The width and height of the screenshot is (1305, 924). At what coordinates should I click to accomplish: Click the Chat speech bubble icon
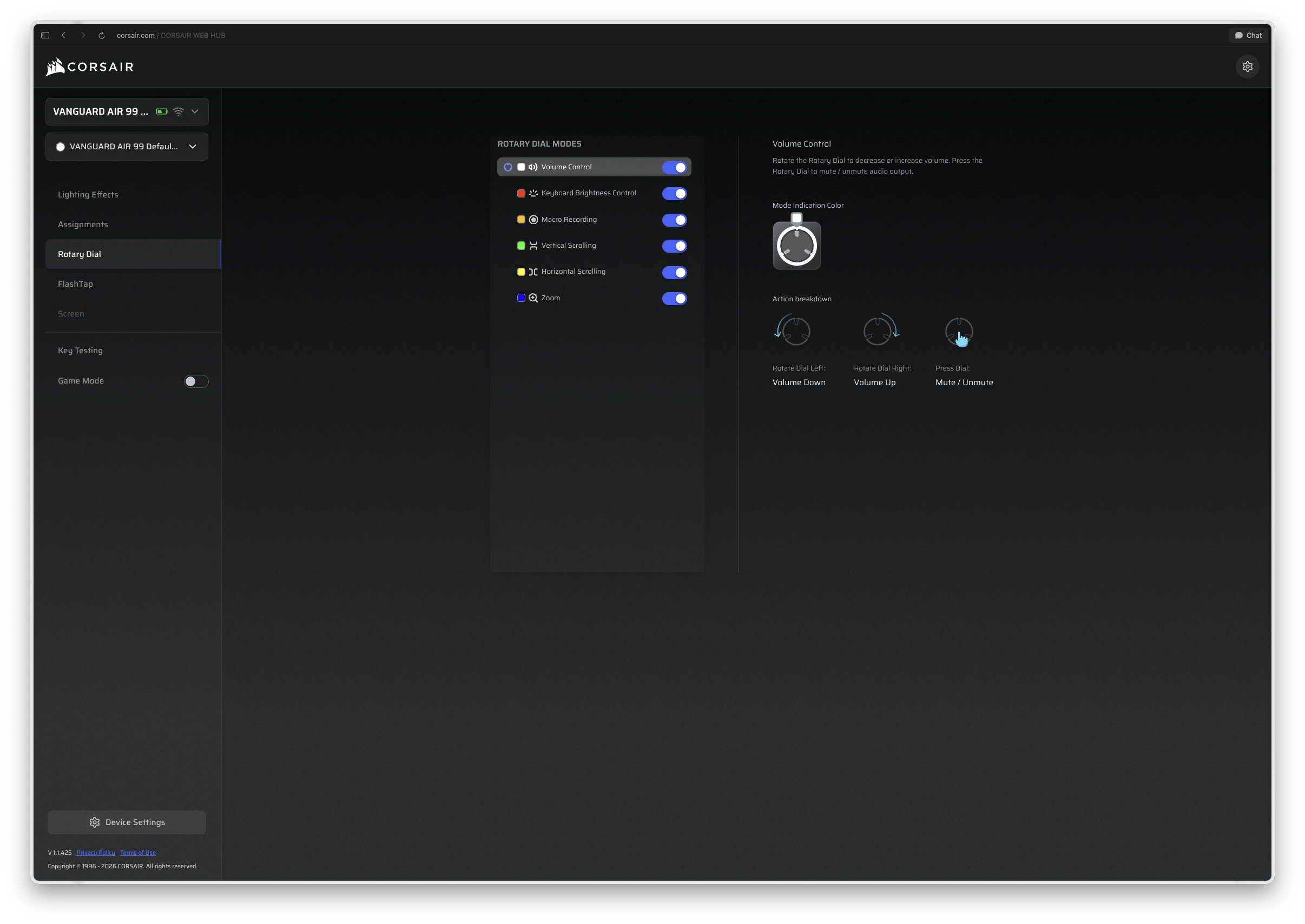tap(1238, 35)
